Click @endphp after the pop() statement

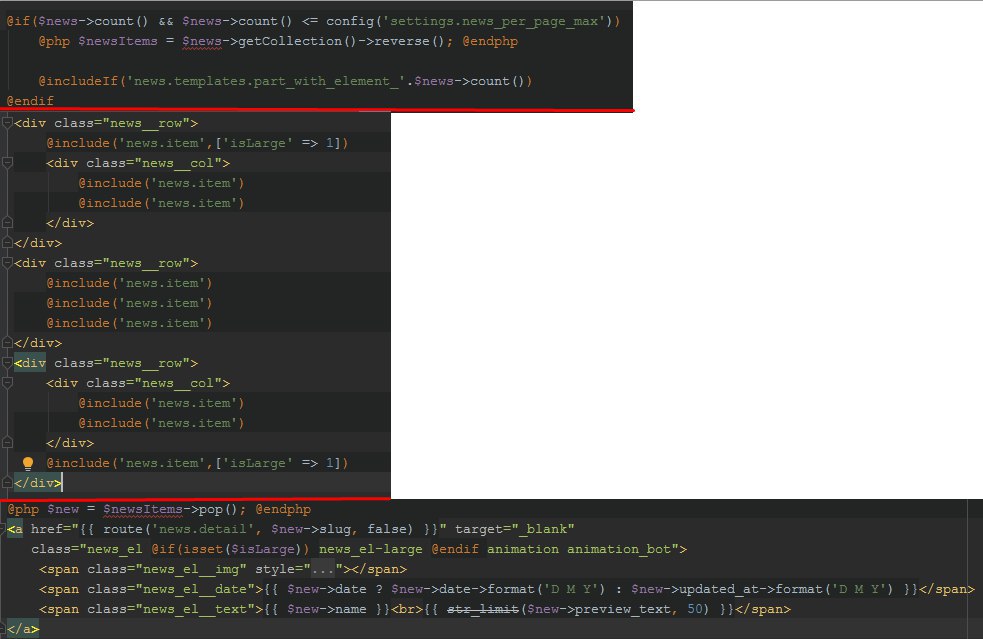click(x=283, y=509)
